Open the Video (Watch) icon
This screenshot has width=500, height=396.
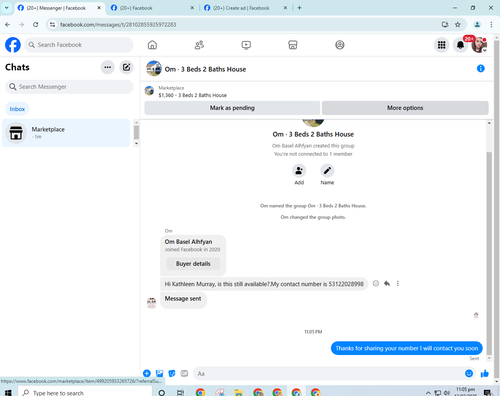click(x=246, y=45)
